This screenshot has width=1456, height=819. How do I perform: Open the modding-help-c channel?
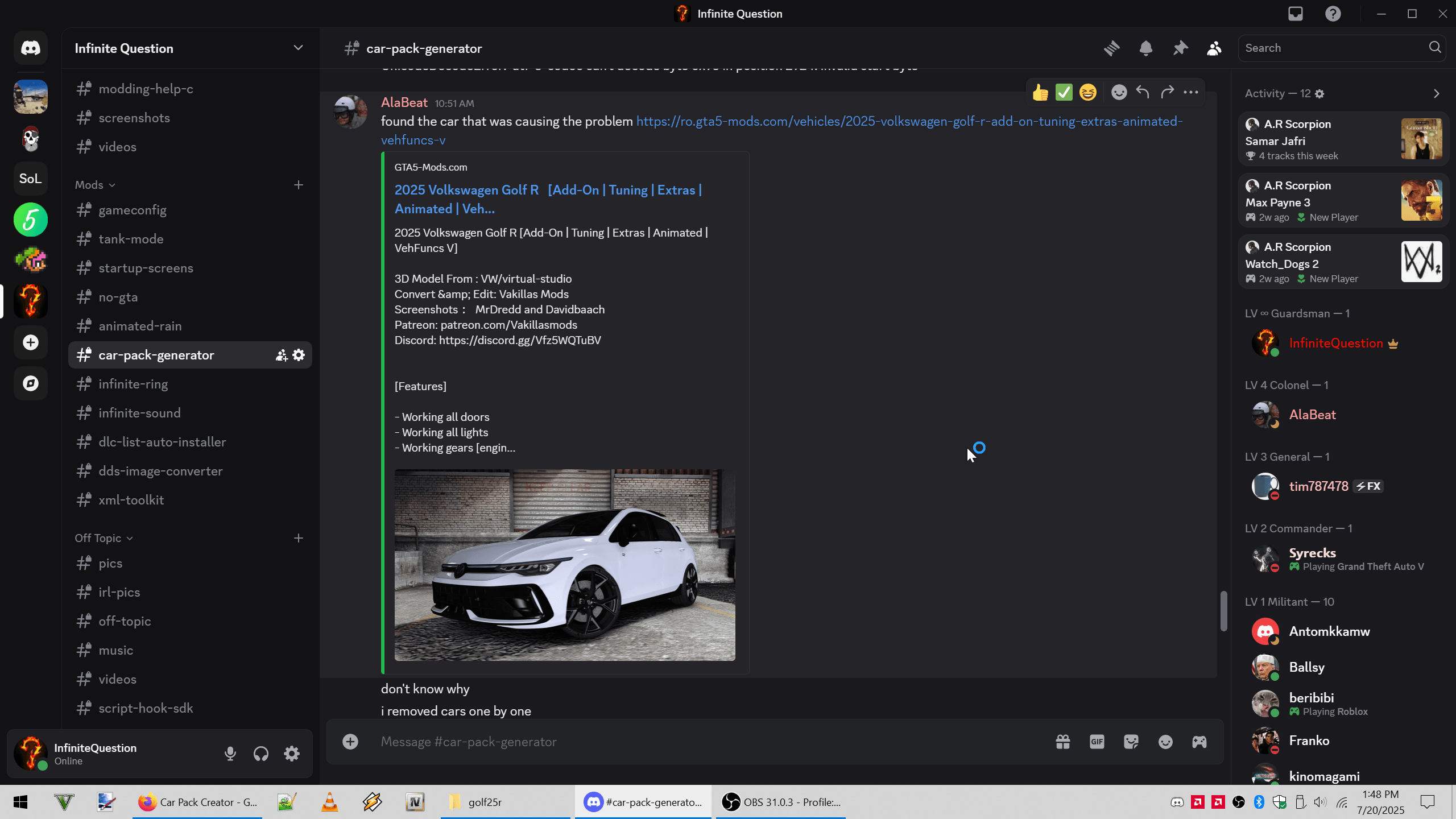(190, 89)
